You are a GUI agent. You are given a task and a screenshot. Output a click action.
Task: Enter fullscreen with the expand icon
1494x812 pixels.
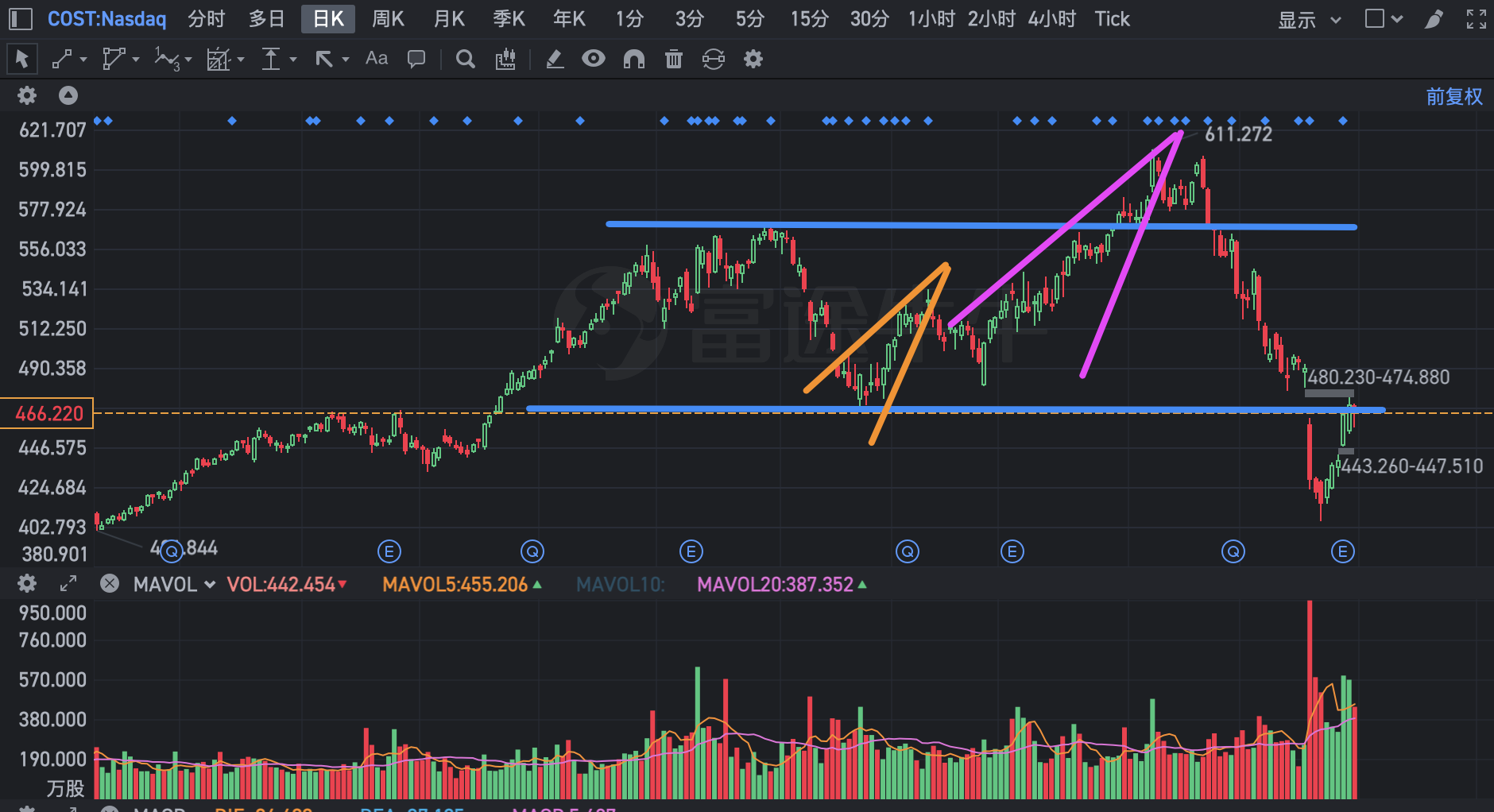click(x=1476, y=17)
